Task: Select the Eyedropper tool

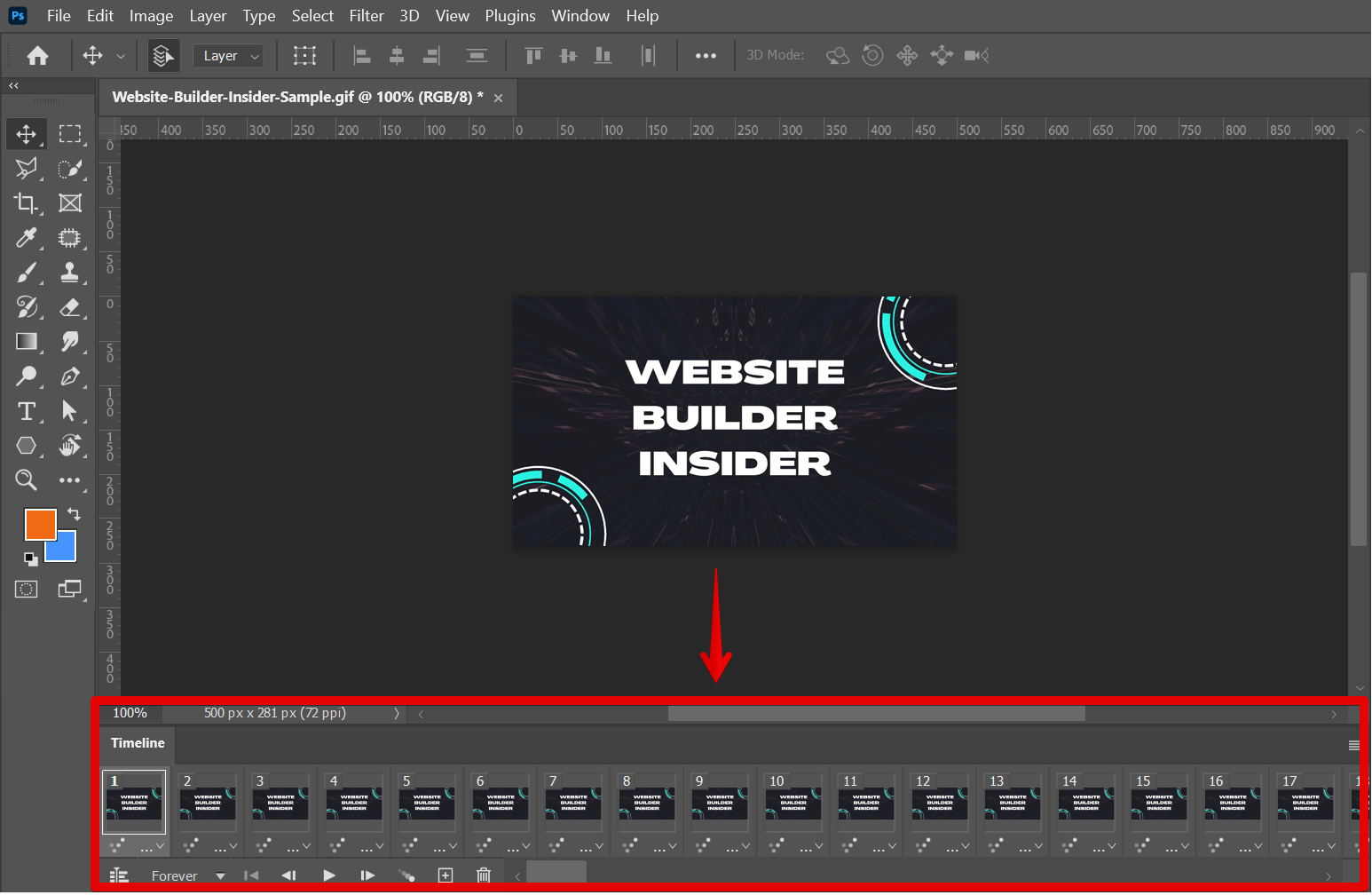Action: coord(27,238)
